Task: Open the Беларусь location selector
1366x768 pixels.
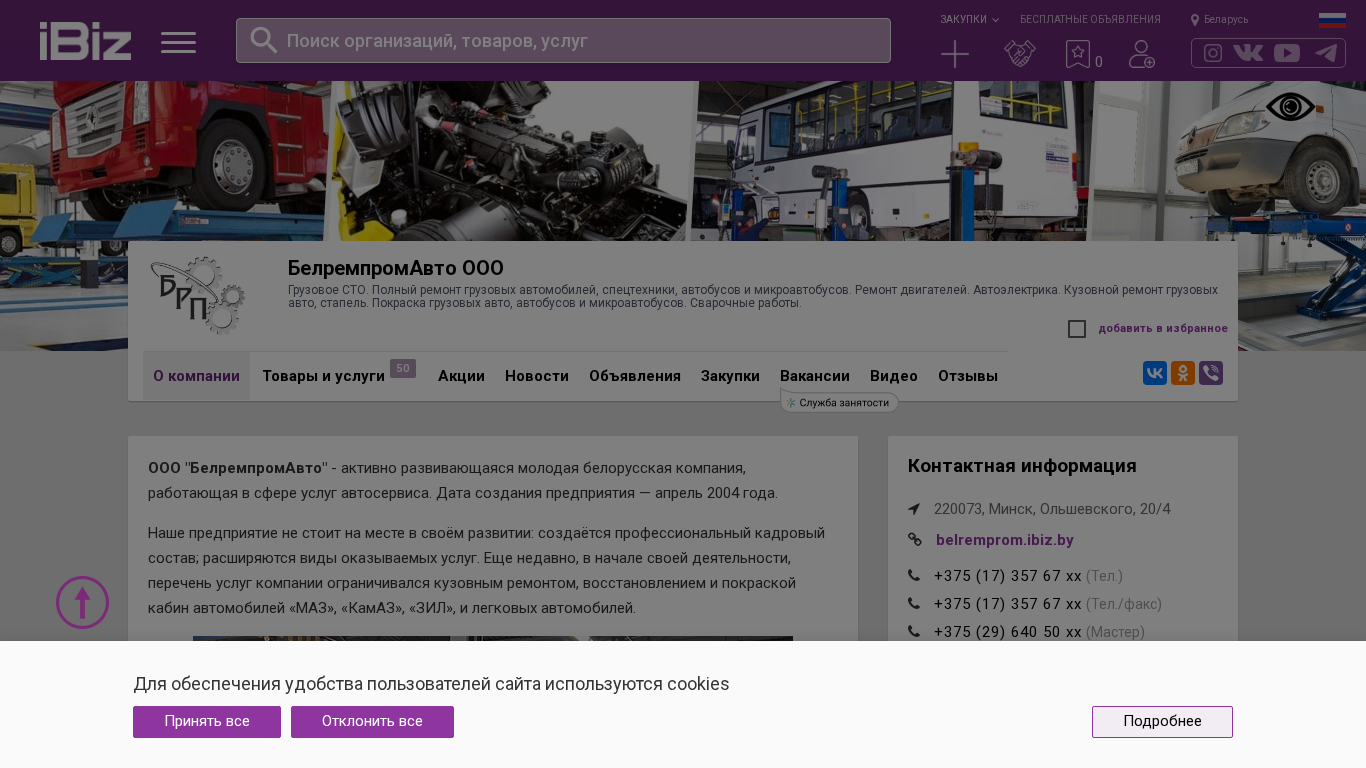Action: click(1220, 19)
